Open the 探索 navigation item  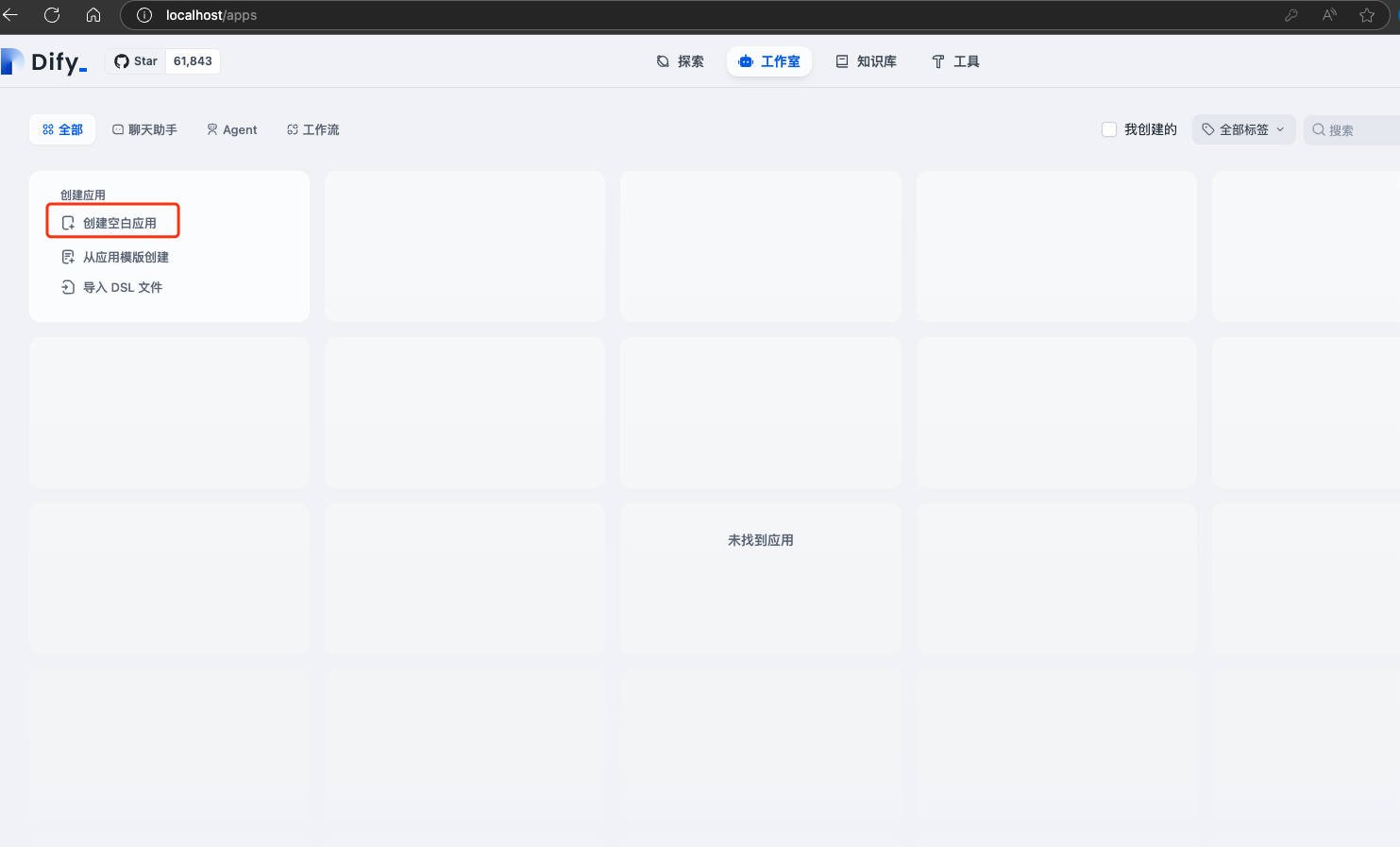click(681, 61)
